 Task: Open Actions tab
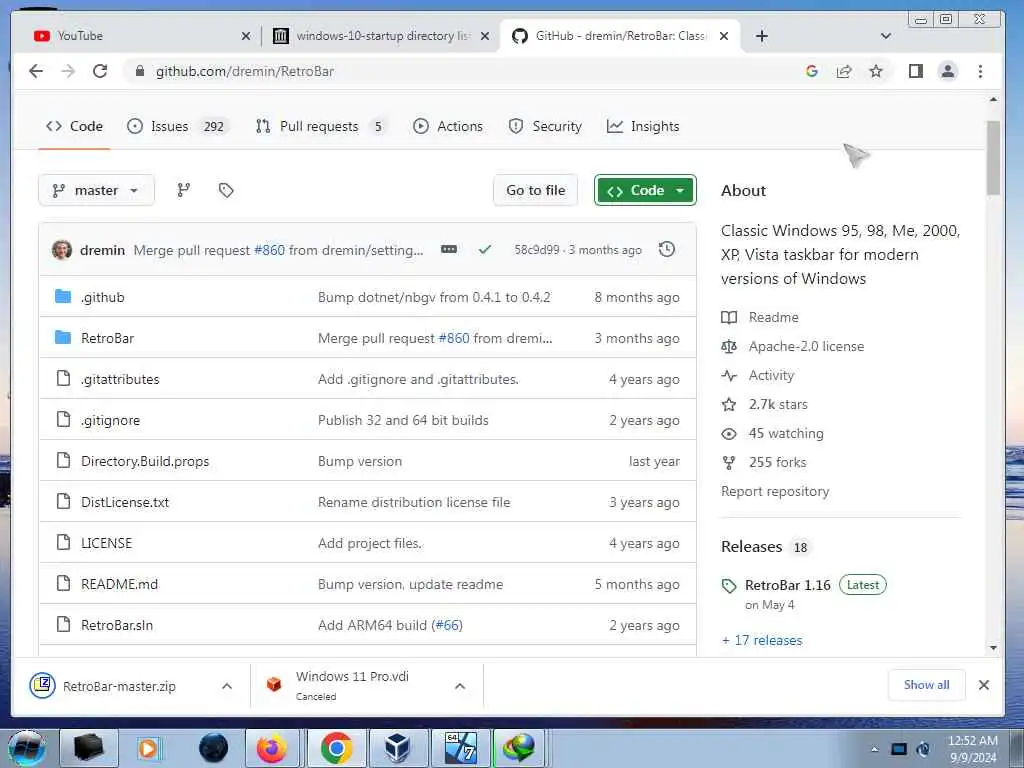[448, 126]
